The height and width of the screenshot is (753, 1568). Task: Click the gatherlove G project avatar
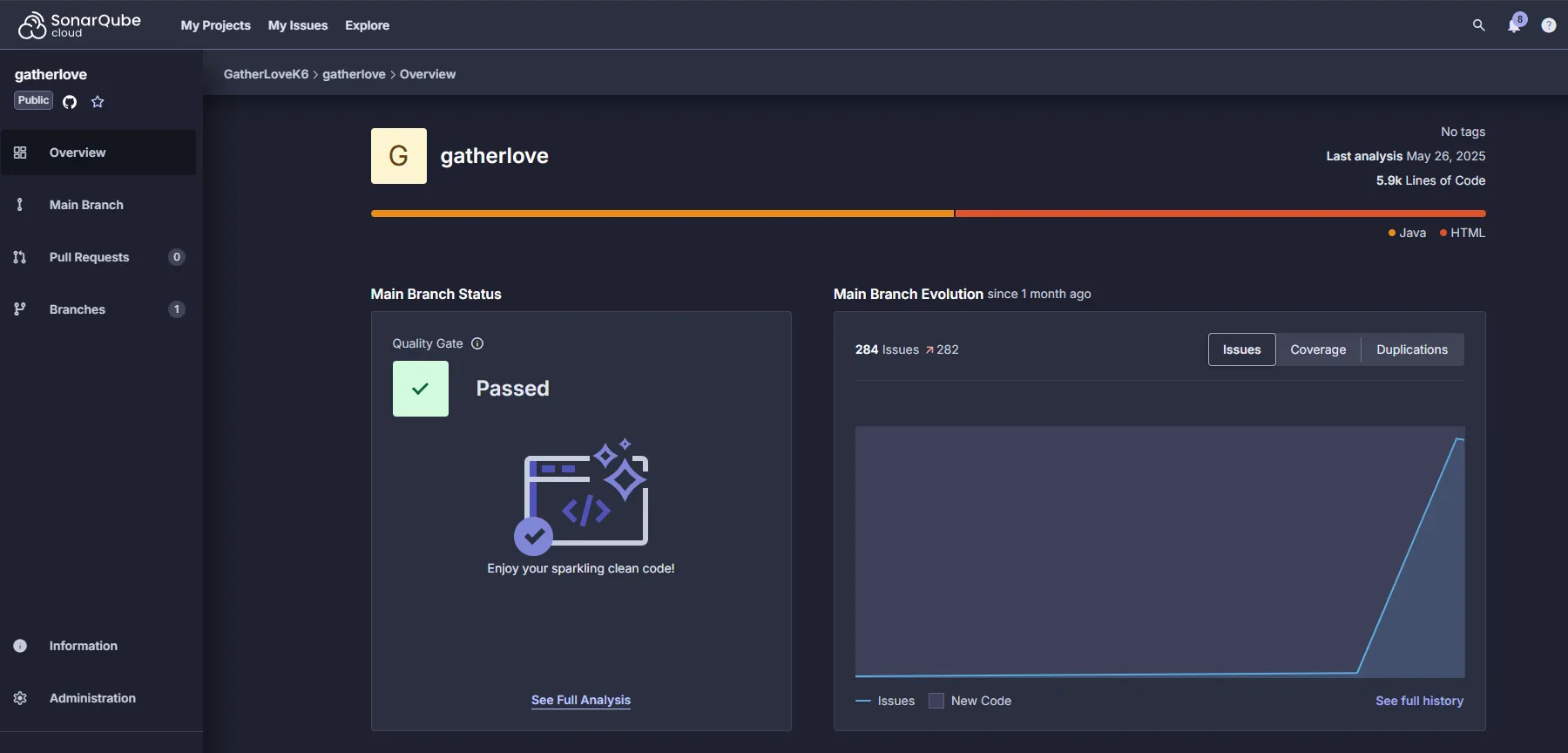[399, 156]
